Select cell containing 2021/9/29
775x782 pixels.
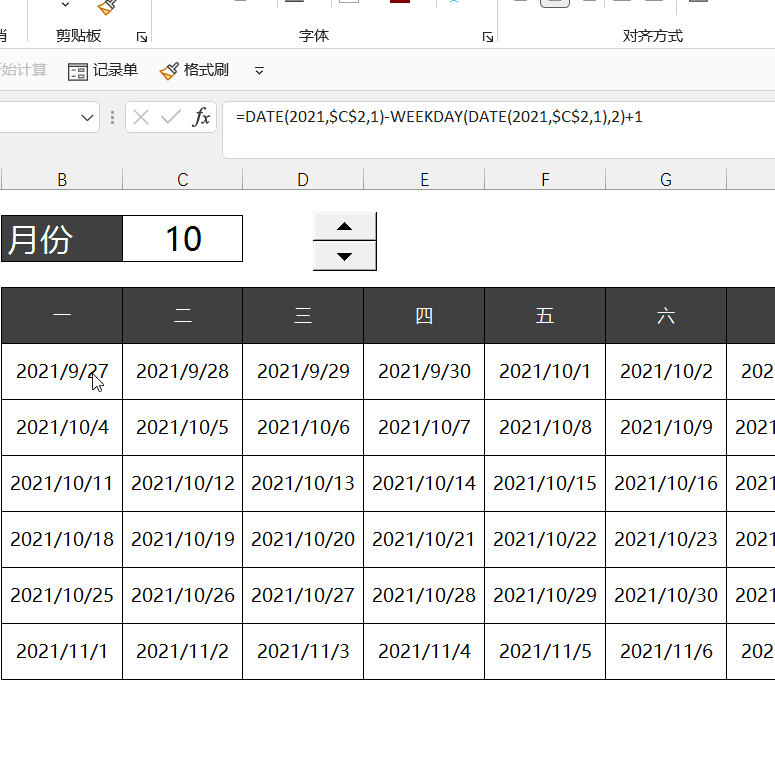(x=303, y=372)
